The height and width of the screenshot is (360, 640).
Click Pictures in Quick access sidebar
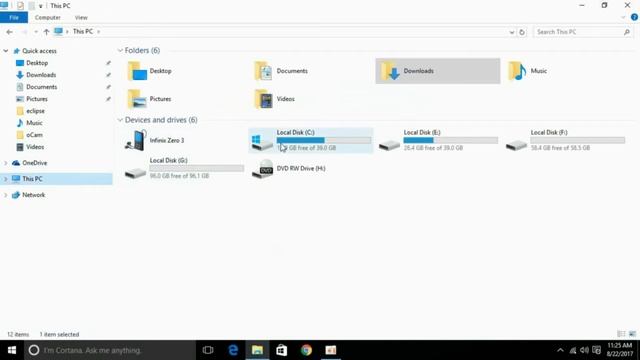click(37, 99)
